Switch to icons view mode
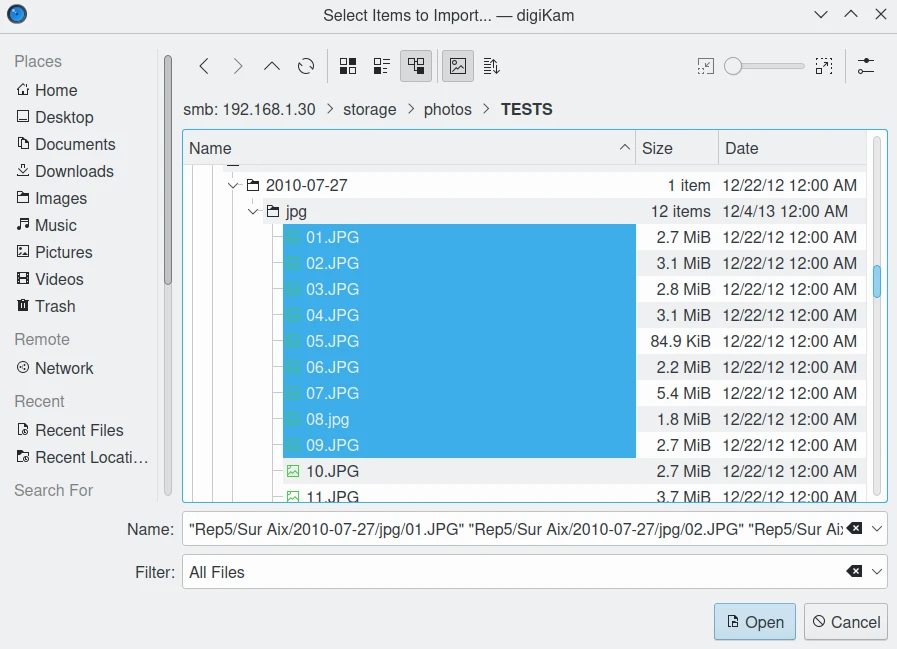The height and width of the screenshot is (649, 897). 348,66
